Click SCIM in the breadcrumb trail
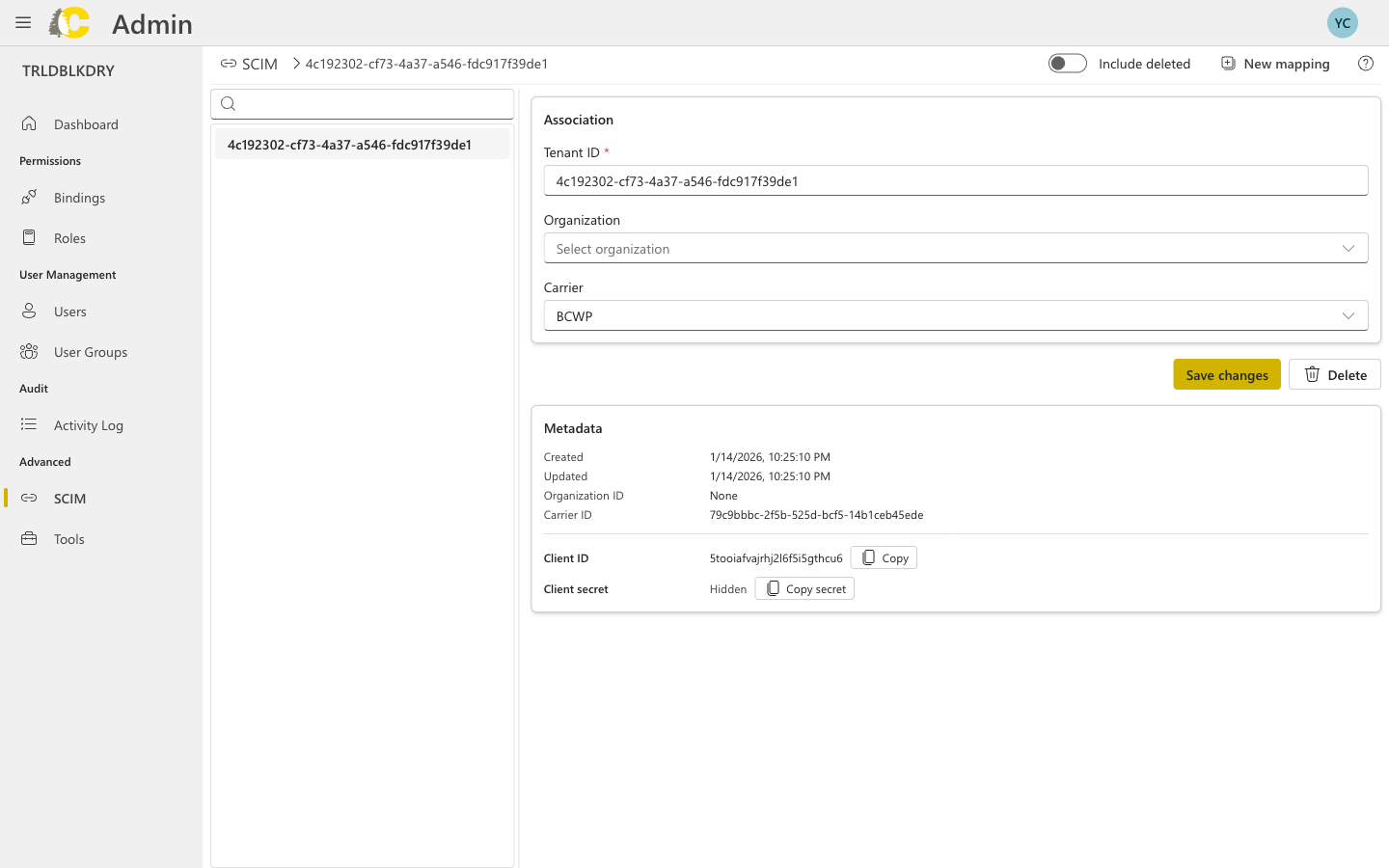The image size is (1389, 868). [259, 63]
